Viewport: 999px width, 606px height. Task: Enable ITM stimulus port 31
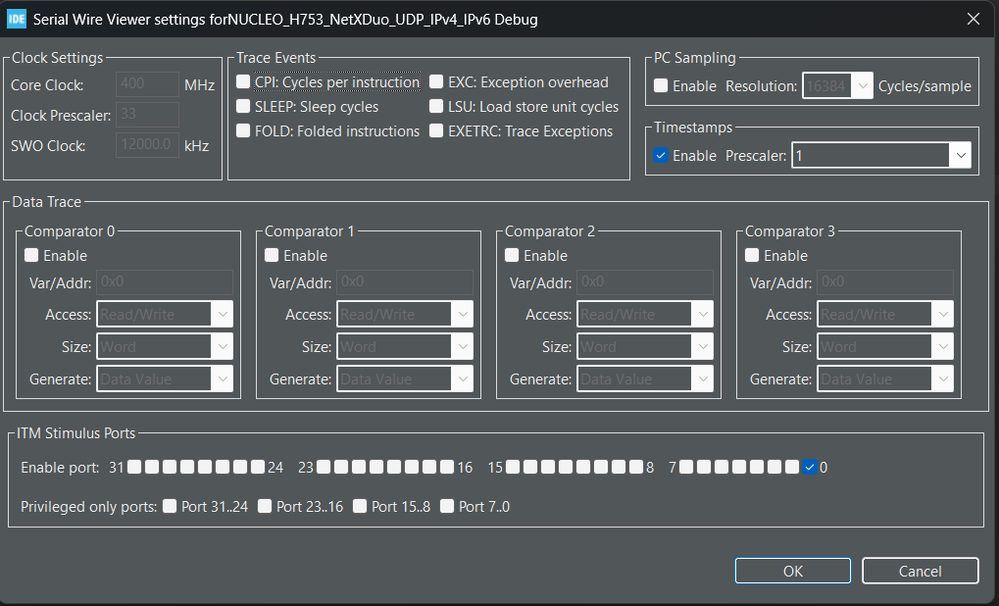coord(134,467)
